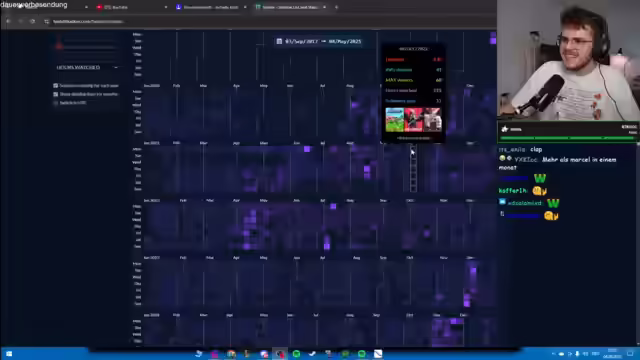This screenshot has width=640, height=360.
Task: Close the YouTube browser tab
Action: coord(166,7)
